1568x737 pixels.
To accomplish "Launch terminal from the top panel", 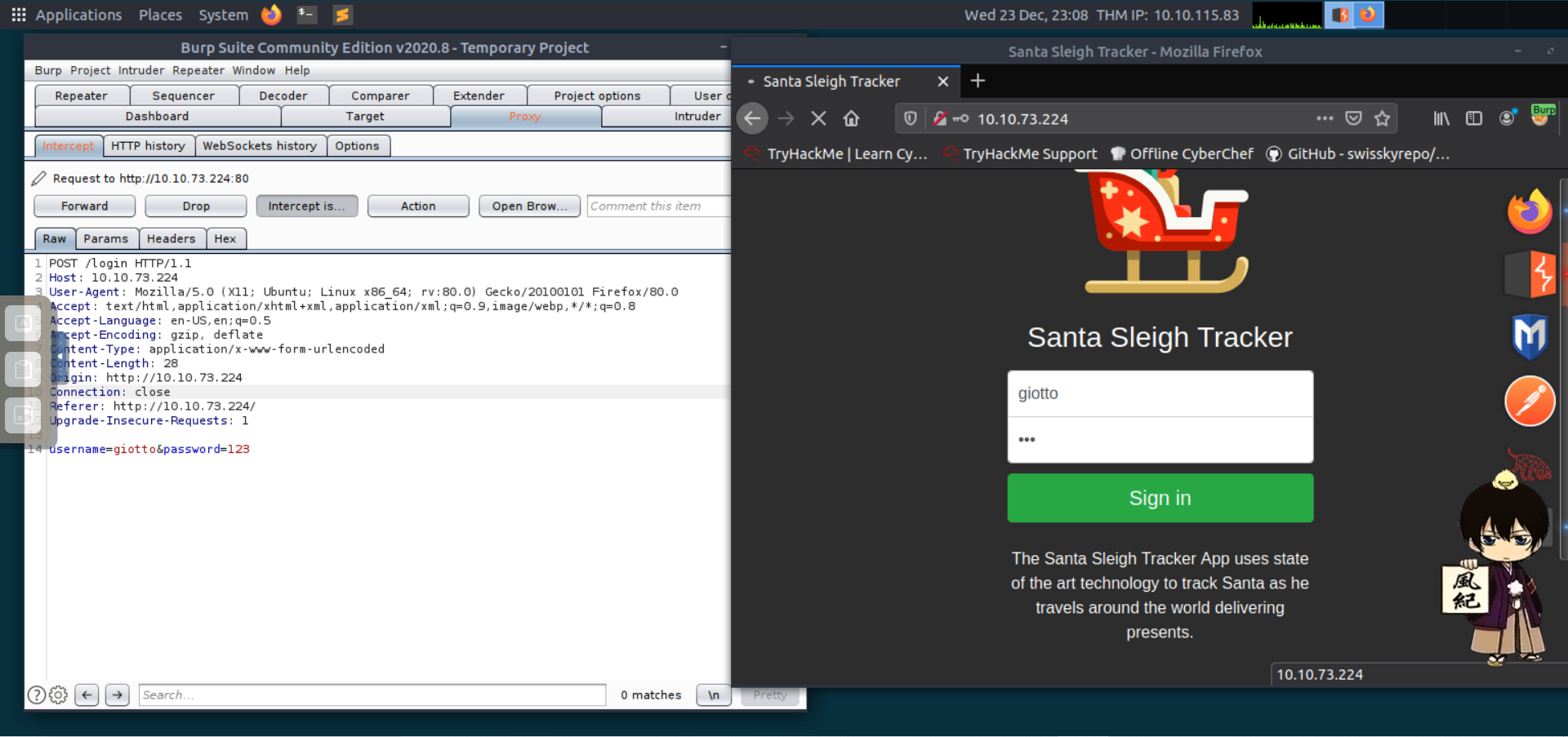I will (x=307, y=15).
